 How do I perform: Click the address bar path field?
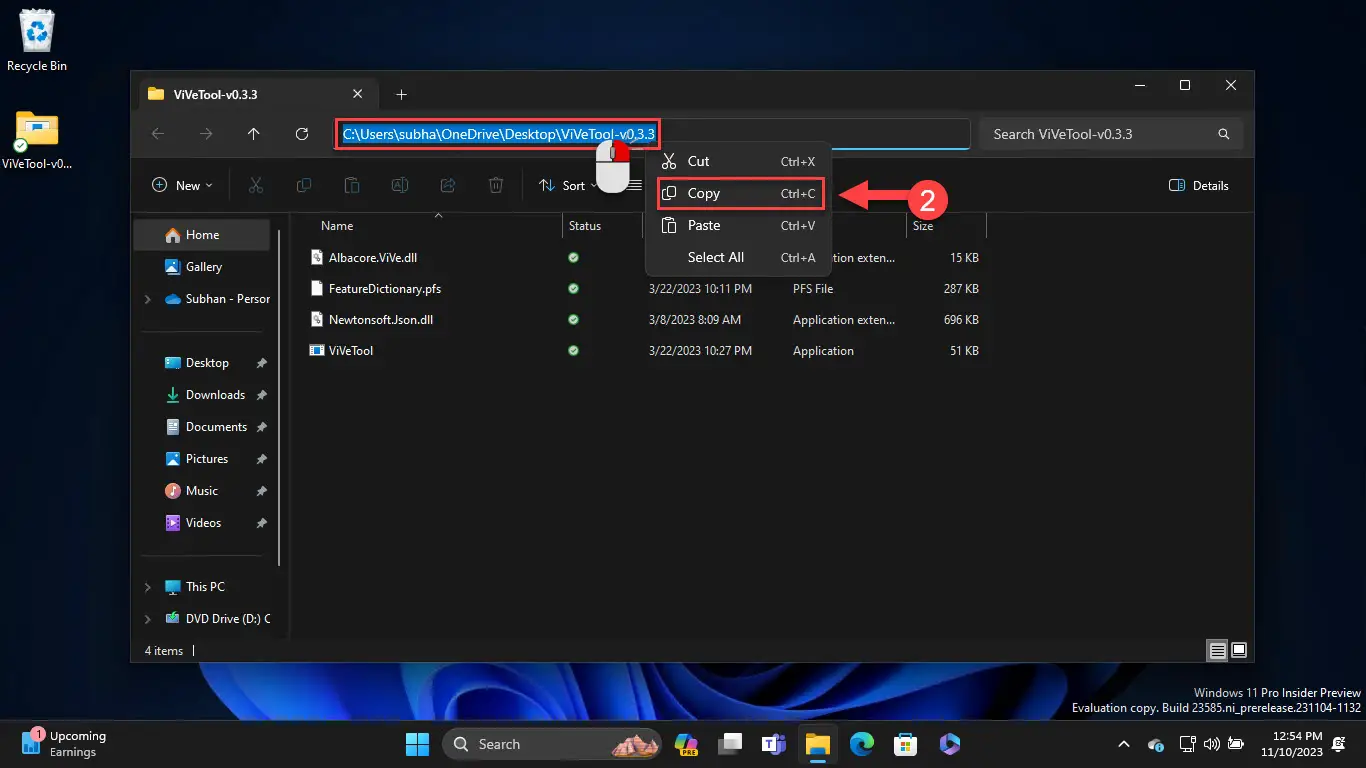point(652,134)
